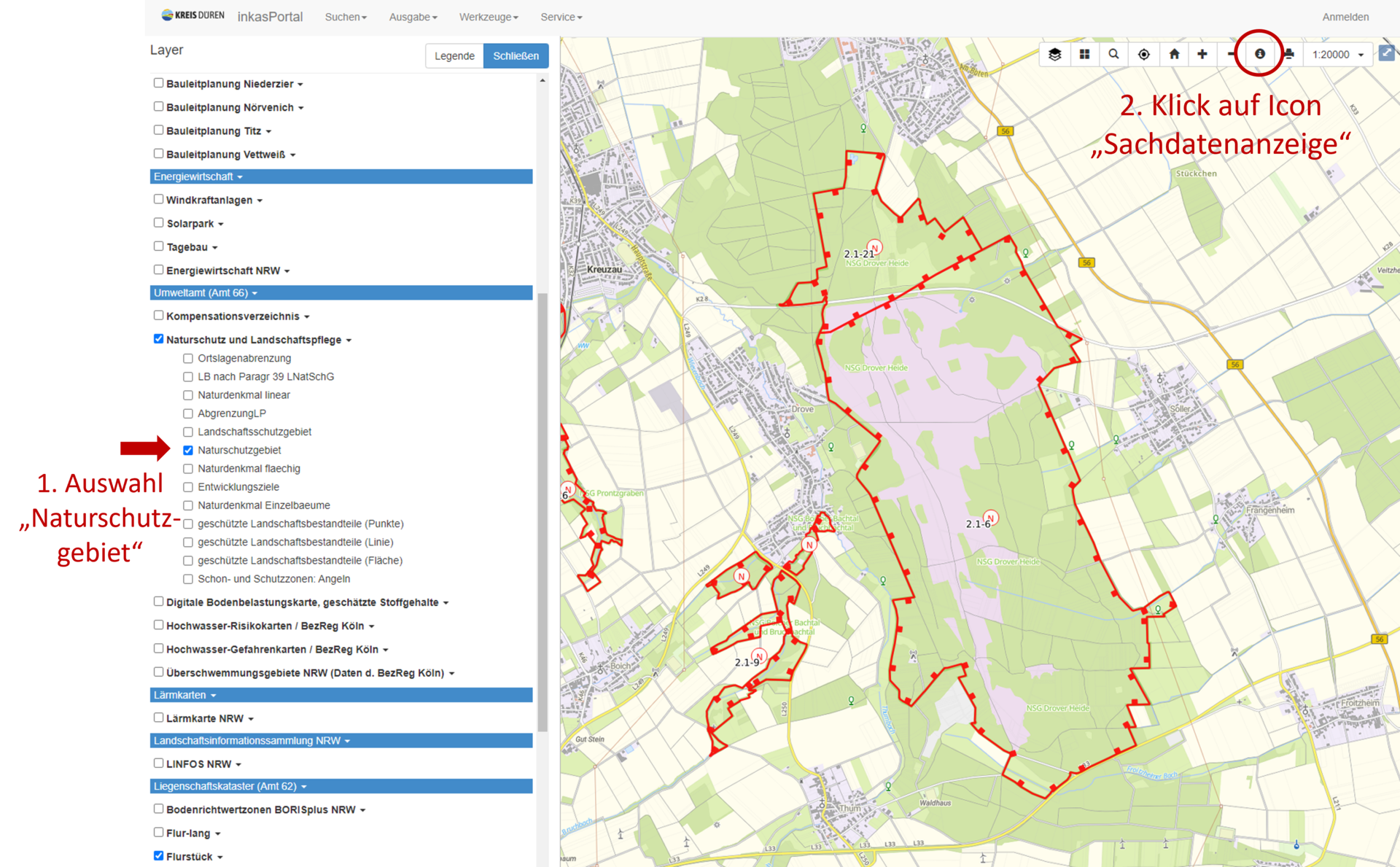Check the Windkraftanlagen layer

pyautogui.click(x=158, y=199)
